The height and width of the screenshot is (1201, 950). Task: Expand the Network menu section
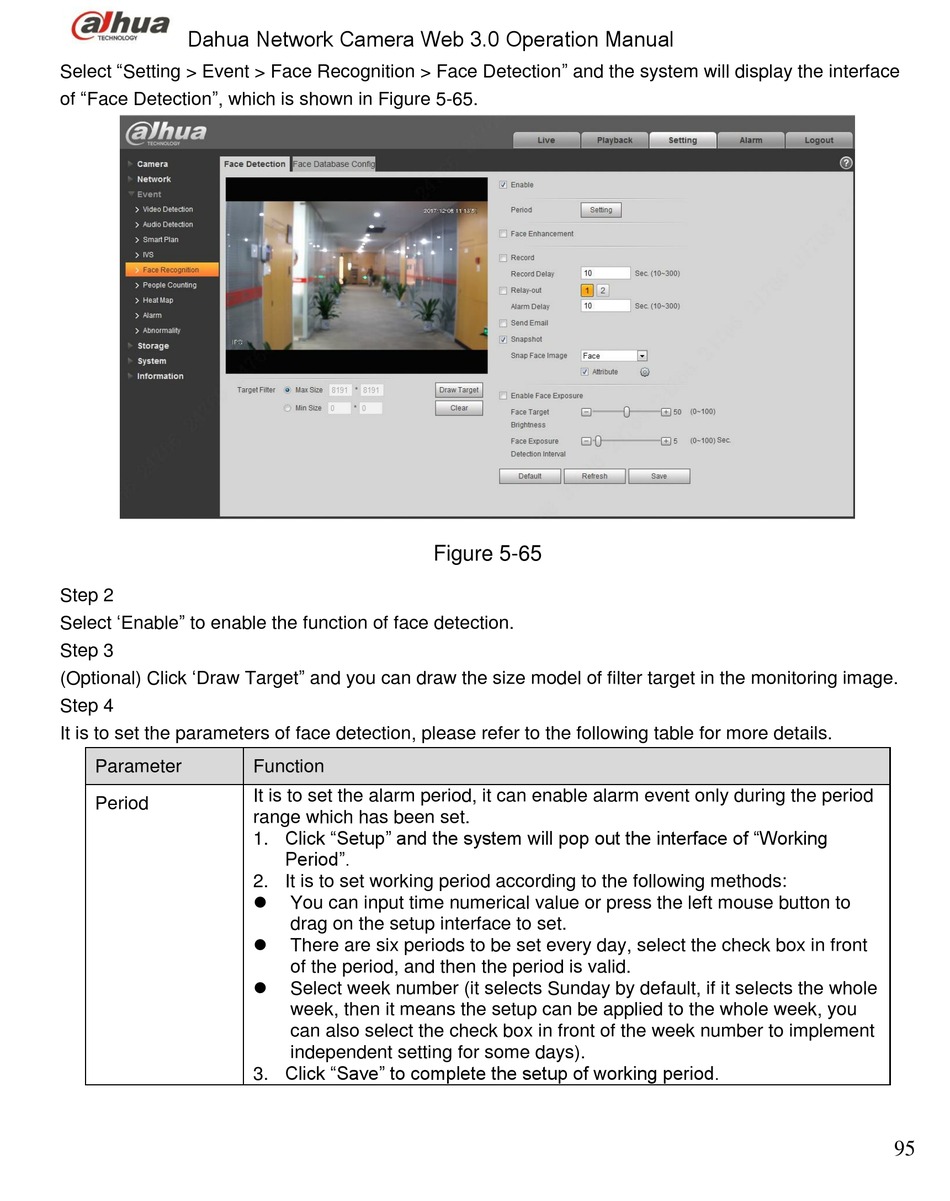[x=154, y=179]
